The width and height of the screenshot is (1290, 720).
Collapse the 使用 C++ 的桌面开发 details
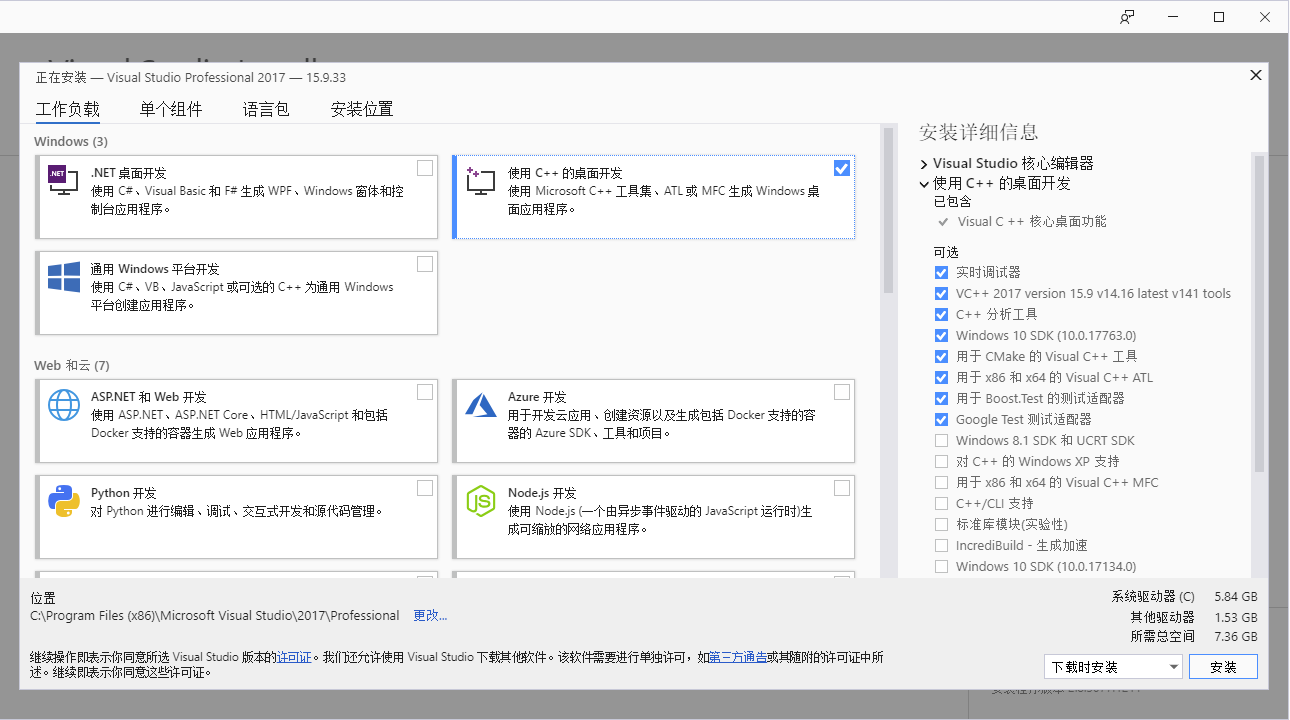[x=923, y=182]
